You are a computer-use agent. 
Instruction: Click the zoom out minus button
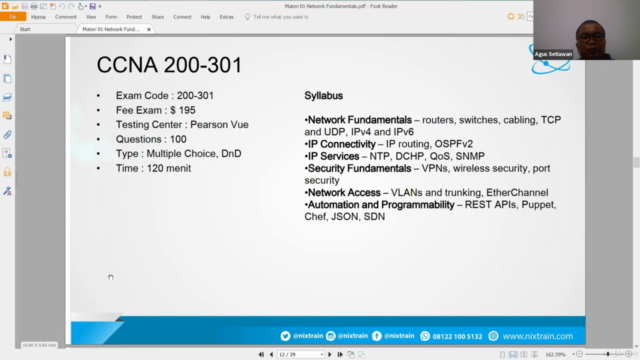(x=580, y=354)
